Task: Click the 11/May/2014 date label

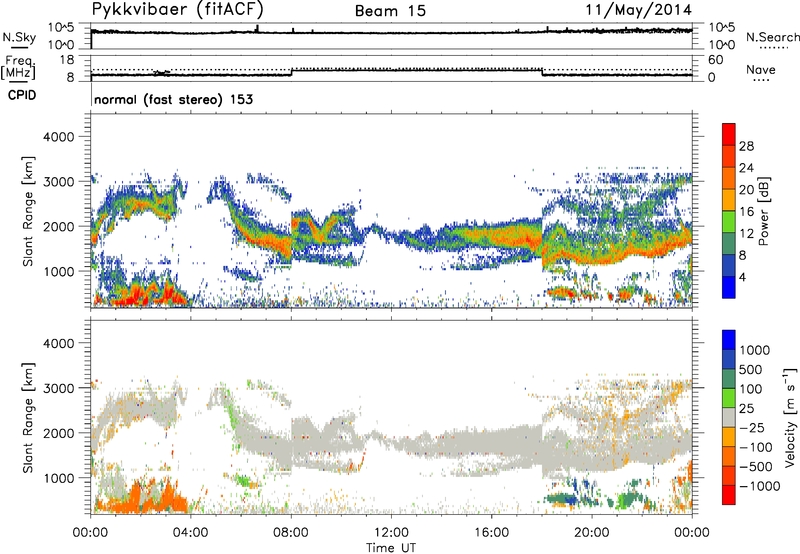Action: pyautogui.click(x=638, y=10)
